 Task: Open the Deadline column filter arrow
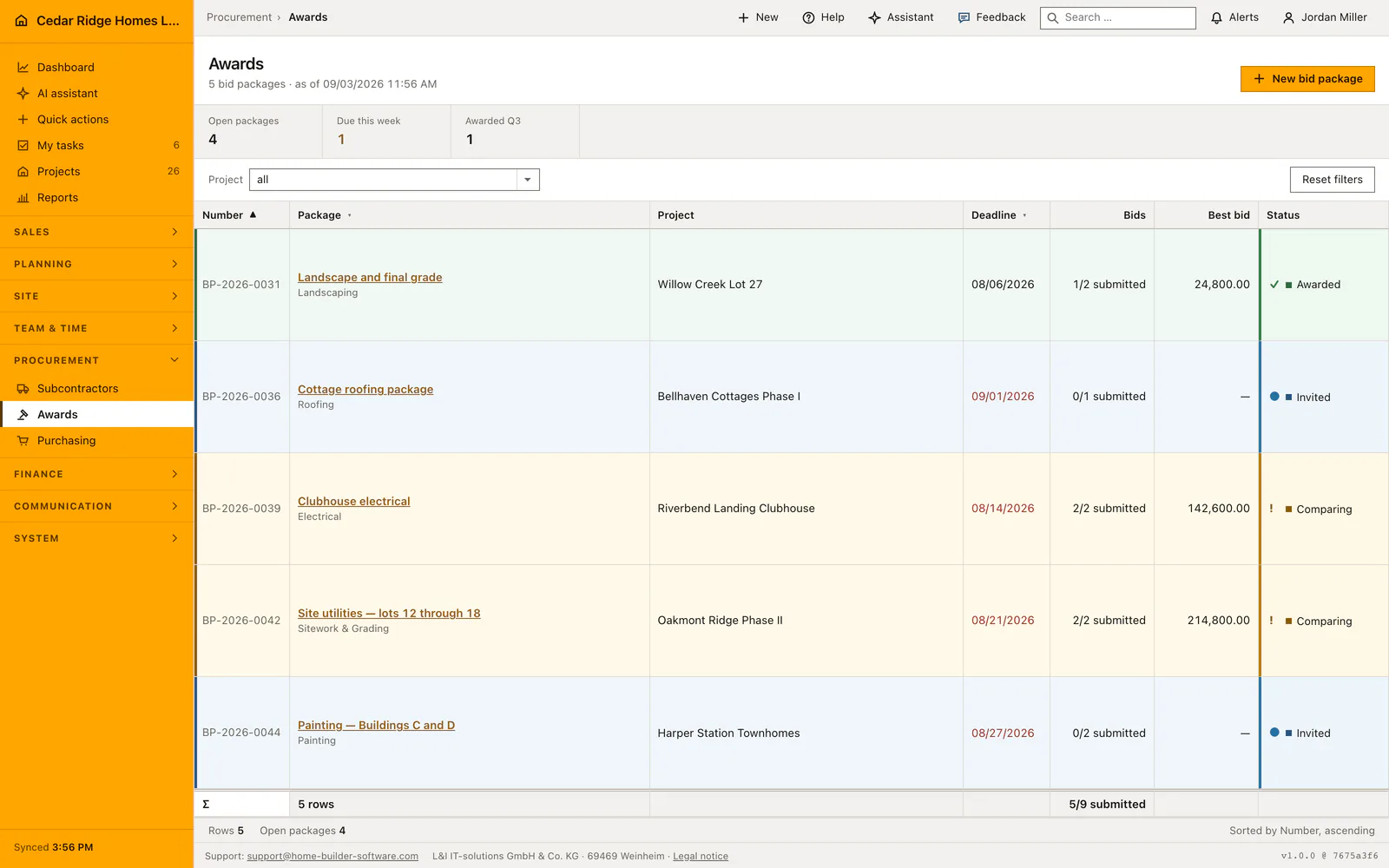1024,215
